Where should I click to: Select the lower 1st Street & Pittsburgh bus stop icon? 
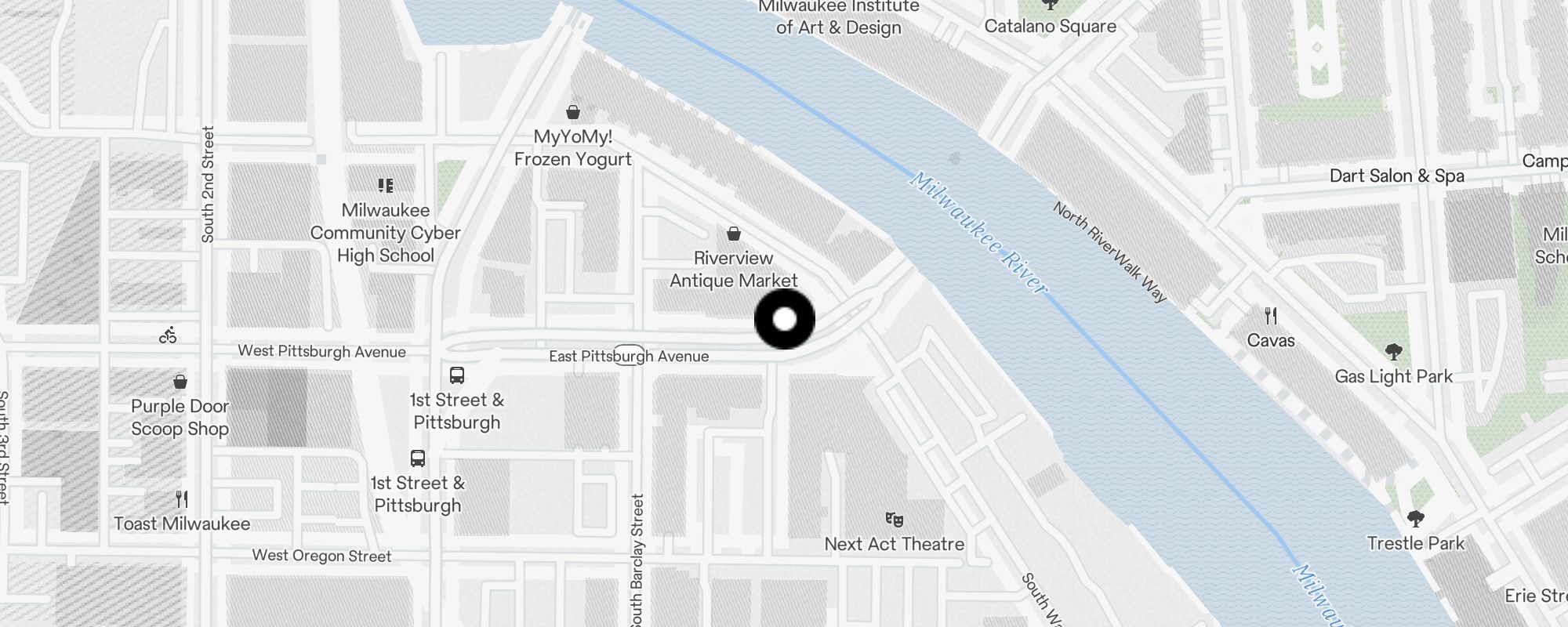click(x=418, y=458)
